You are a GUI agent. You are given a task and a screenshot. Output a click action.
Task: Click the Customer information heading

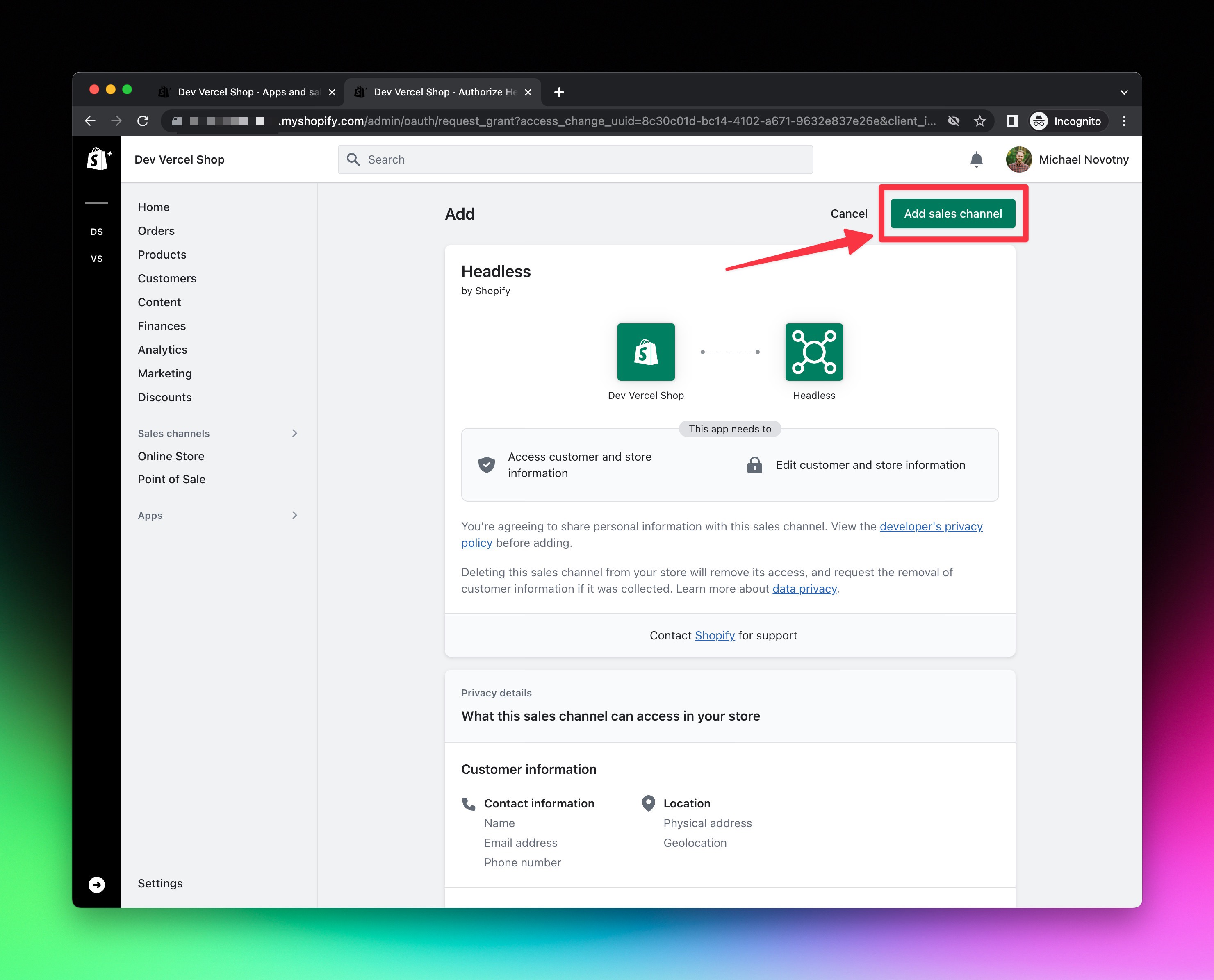point(528,769)
